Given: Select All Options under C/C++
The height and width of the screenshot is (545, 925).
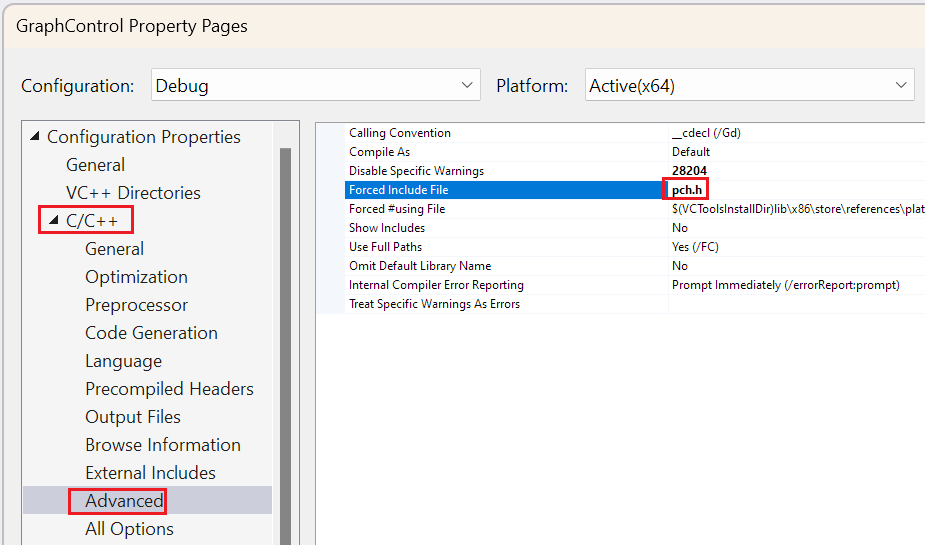Looking at the screenshot, I should point(129,529).
